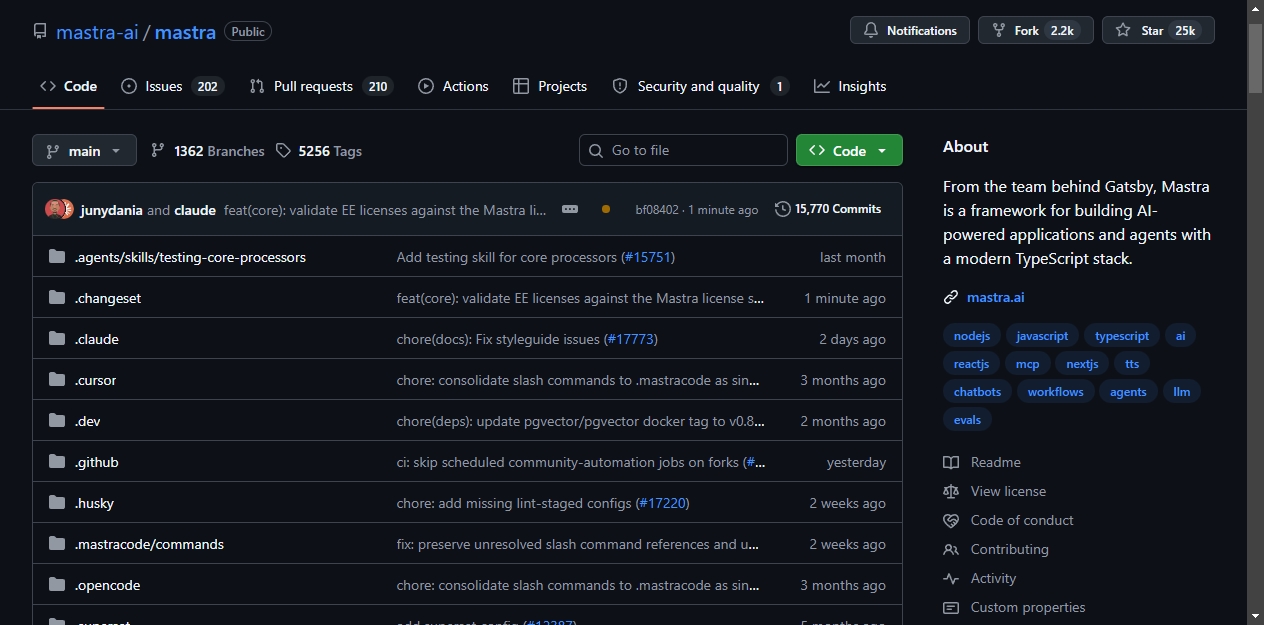The height and width of the screenshot is (625, 1264).
Task: Click the folder icon of .mastracode/commands row
Action: [57, 544]
